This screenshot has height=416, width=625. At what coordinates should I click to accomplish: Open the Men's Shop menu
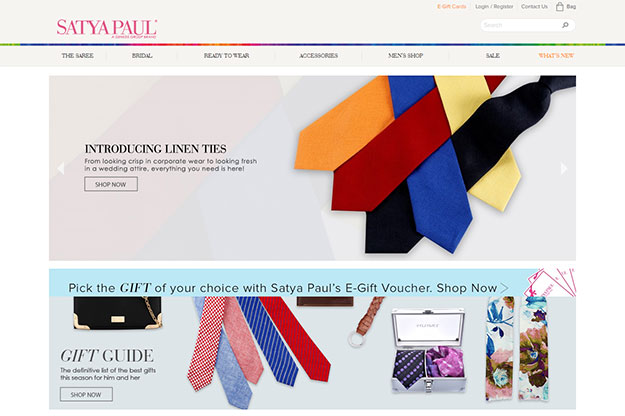pos(405,56)
